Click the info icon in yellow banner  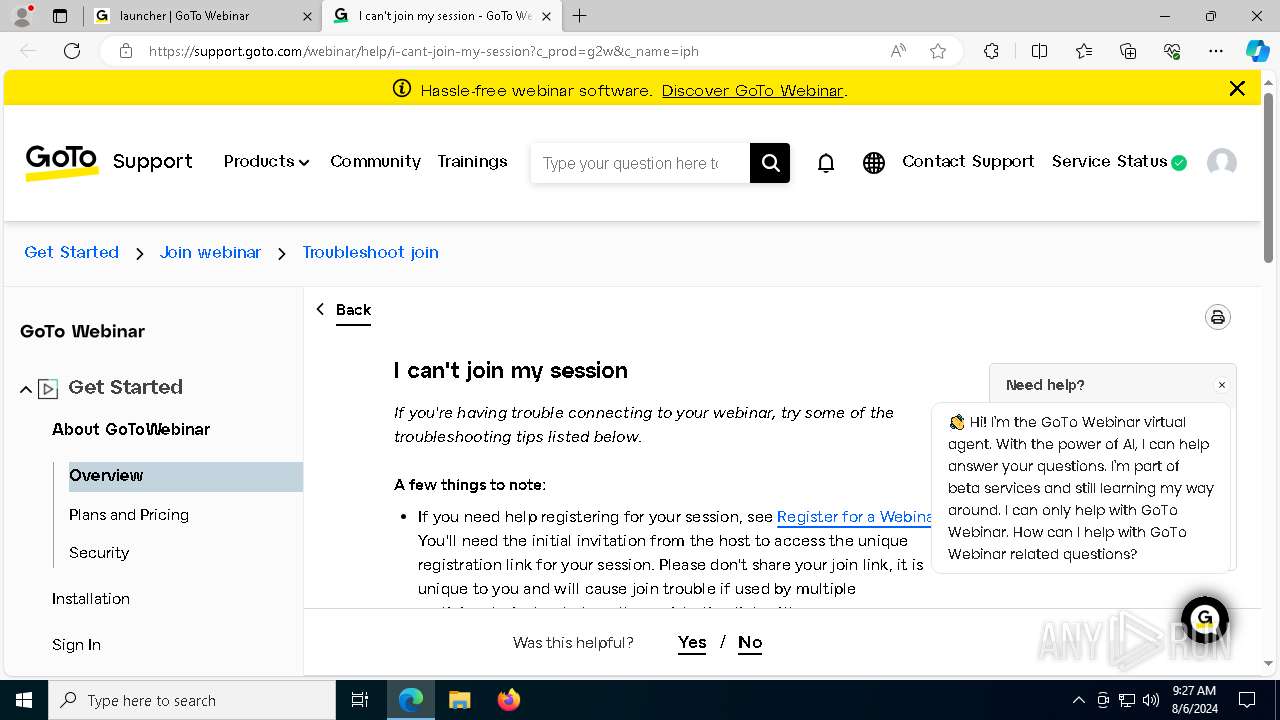pyautogui.click(x=402, y=89)
